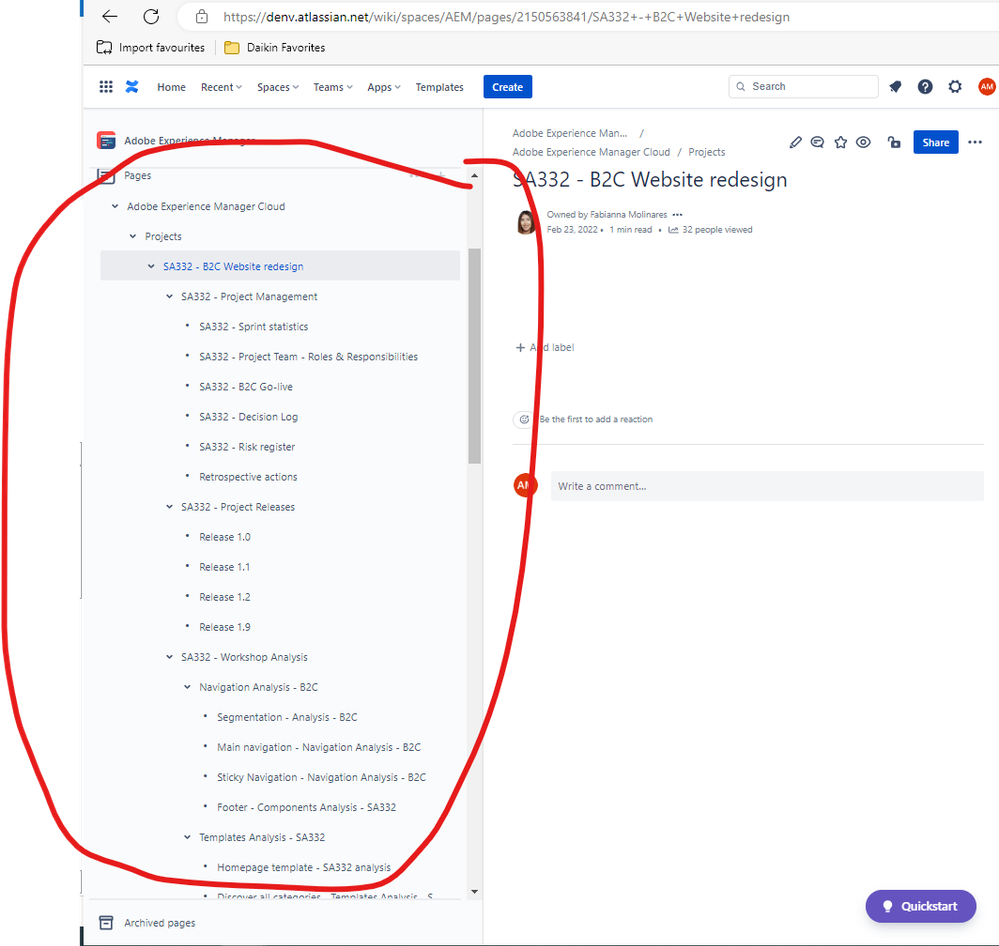Open the Teams dropdown menu
This screenshot has height=946, width=999.
tap(333, 87)
